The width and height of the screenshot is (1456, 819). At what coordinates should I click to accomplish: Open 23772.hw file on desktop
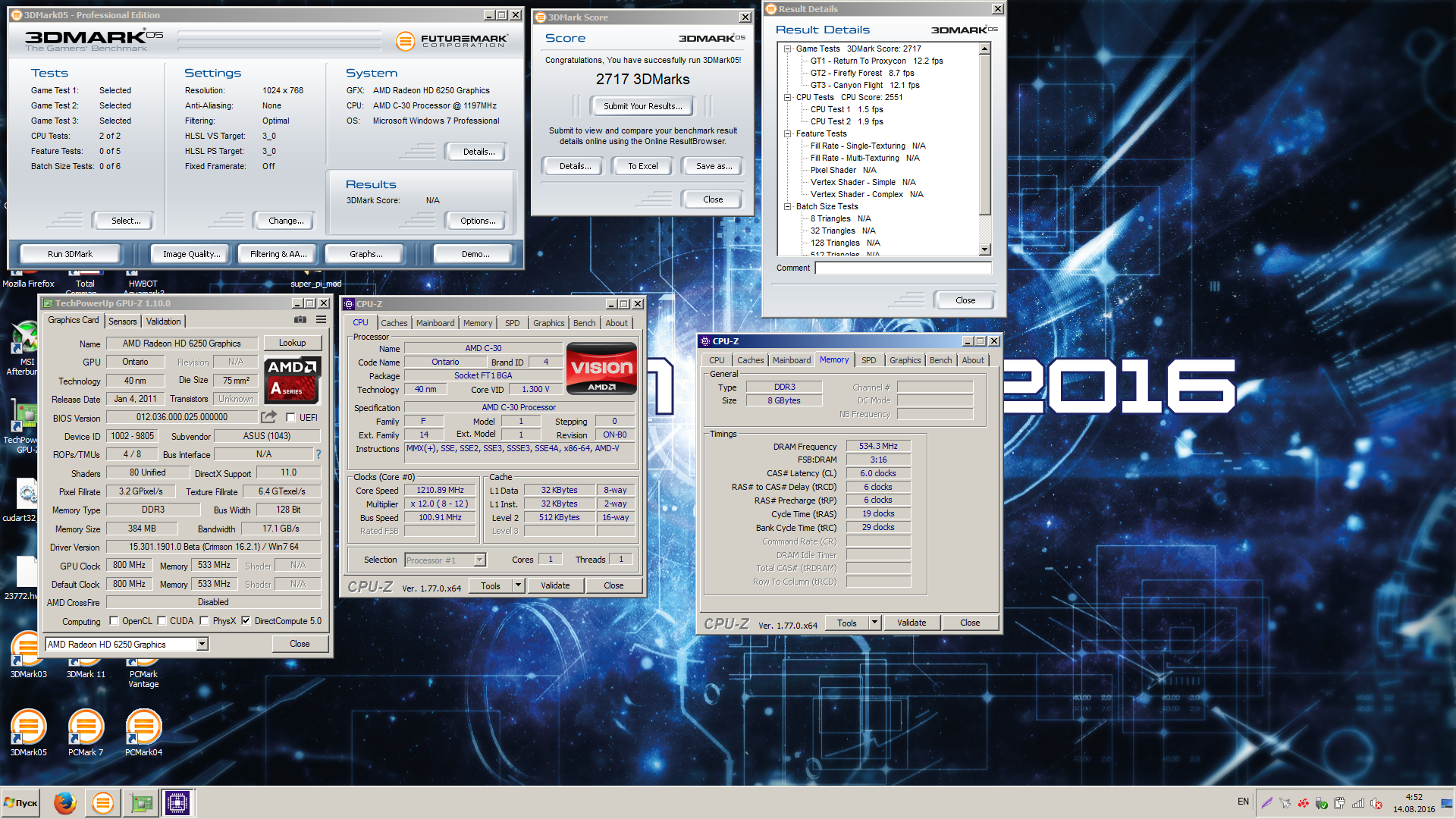point(21,579)
